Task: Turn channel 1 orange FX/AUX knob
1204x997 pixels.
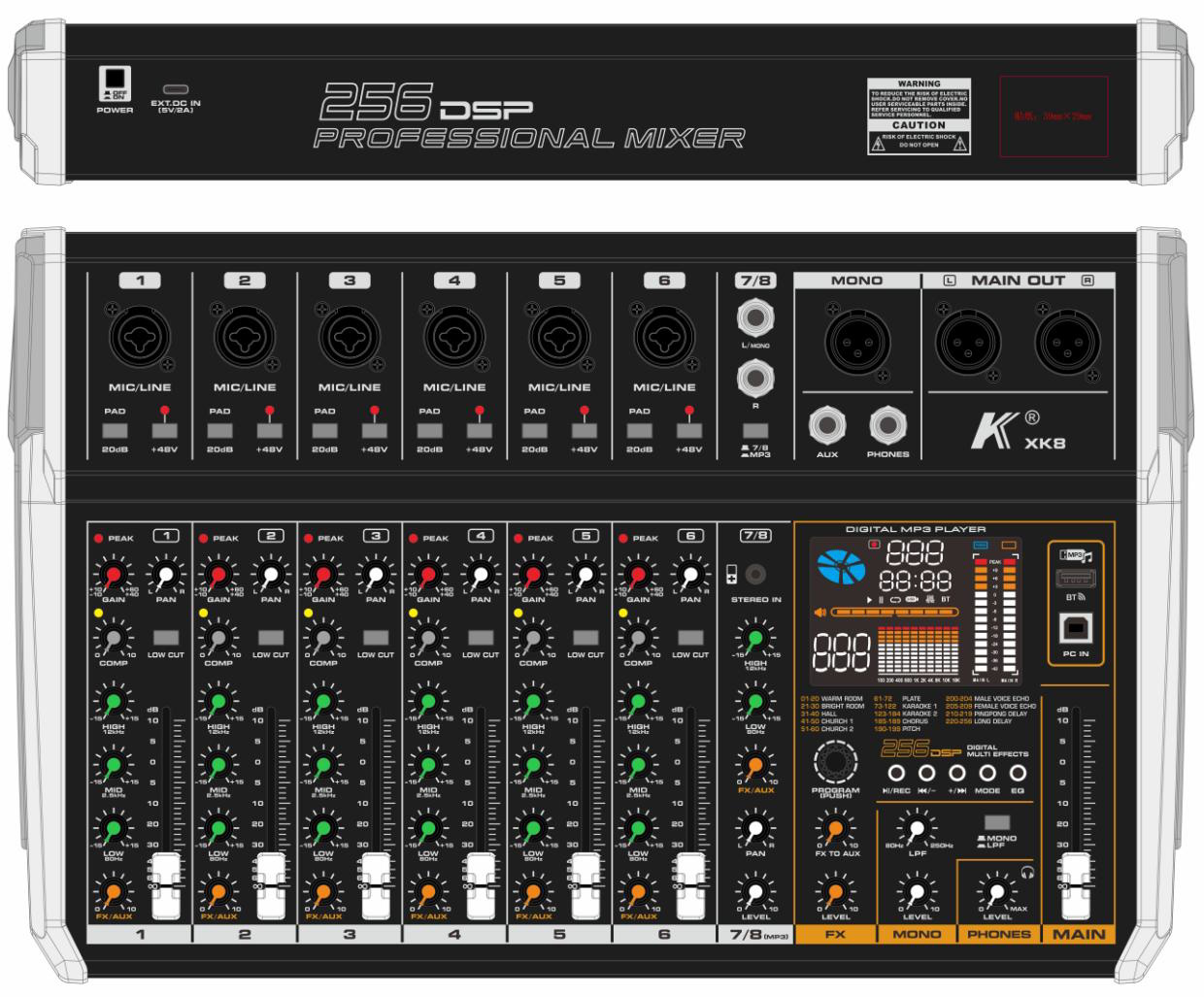Action: point(114,891)
